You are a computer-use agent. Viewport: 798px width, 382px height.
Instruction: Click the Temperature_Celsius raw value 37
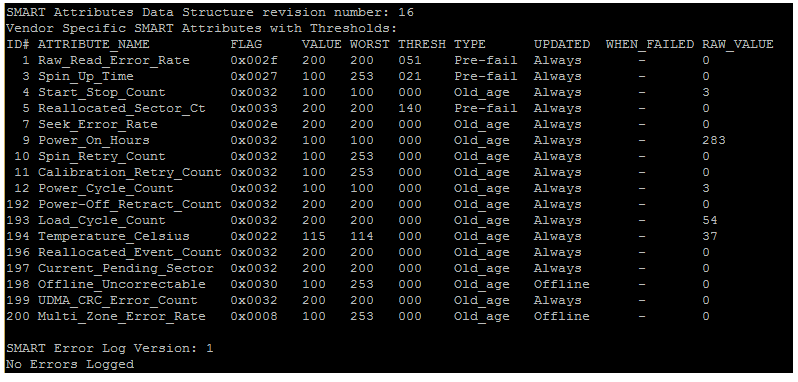click(709, 237)
